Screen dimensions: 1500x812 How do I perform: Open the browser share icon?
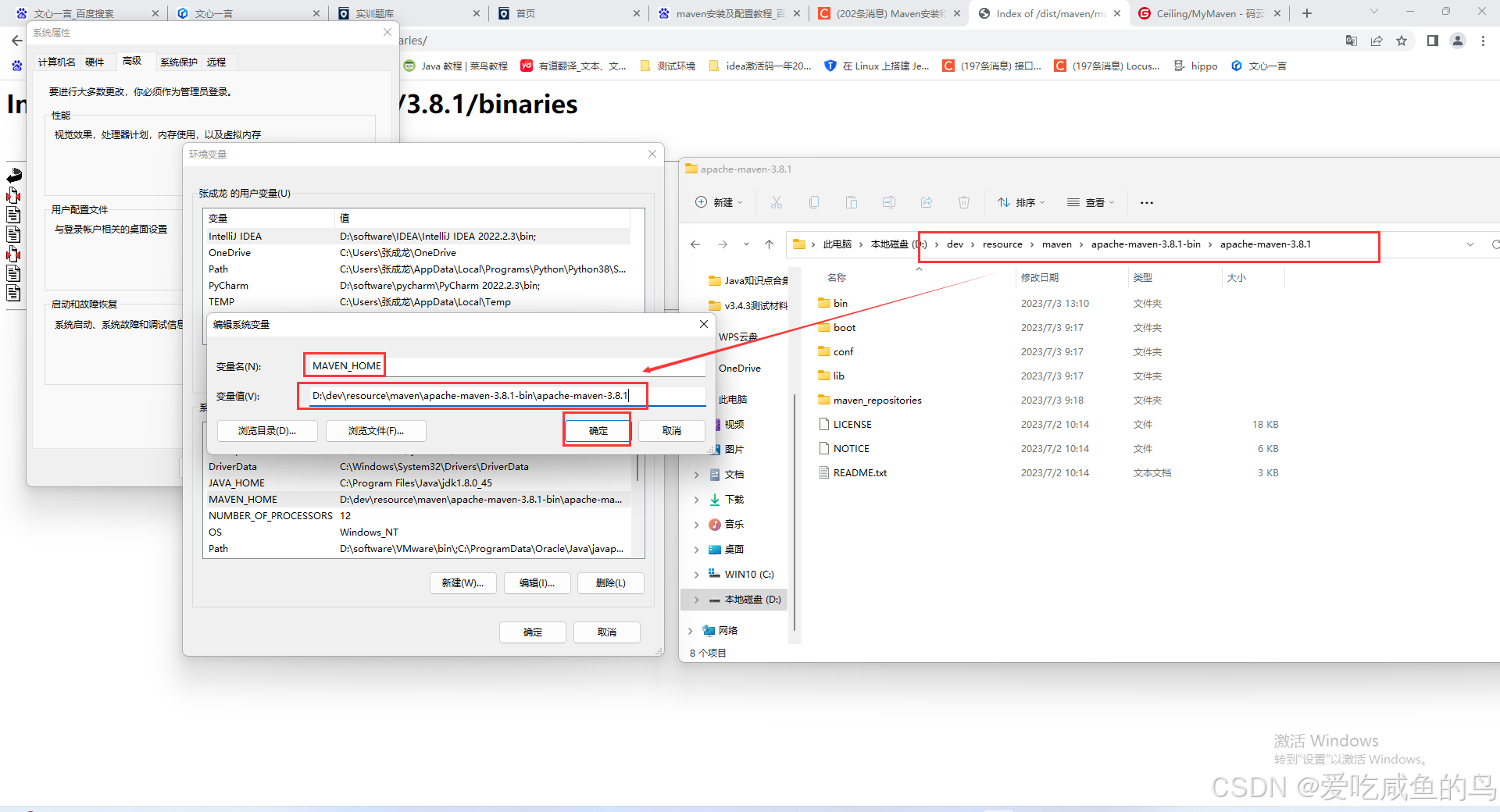point(1377,41)
